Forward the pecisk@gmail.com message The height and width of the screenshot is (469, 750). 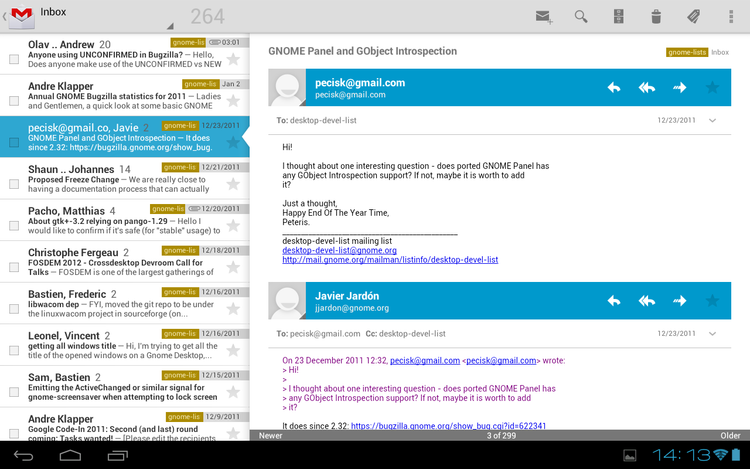pos(680,88)
